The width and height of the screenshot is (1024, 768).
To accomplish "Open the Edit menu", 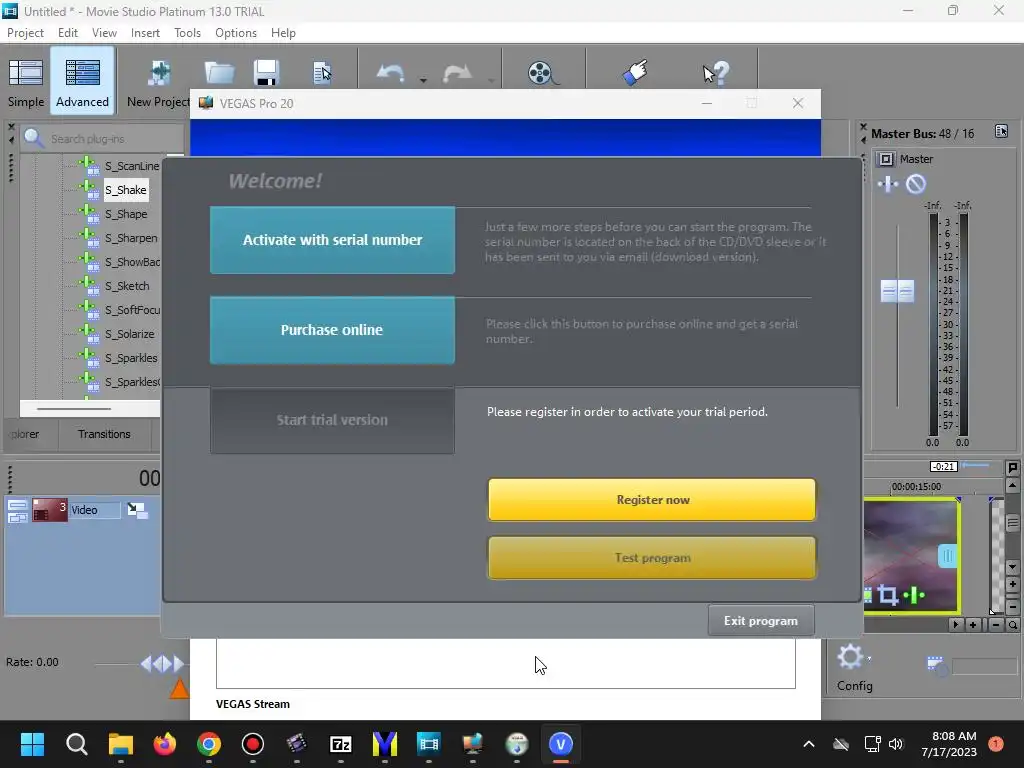I will click(67, 33).
